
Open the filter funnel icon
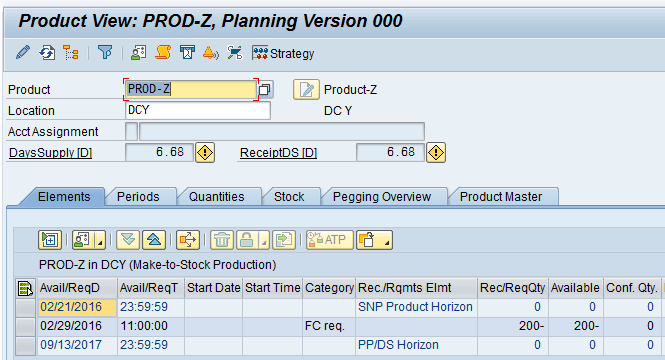click(105, 53)
